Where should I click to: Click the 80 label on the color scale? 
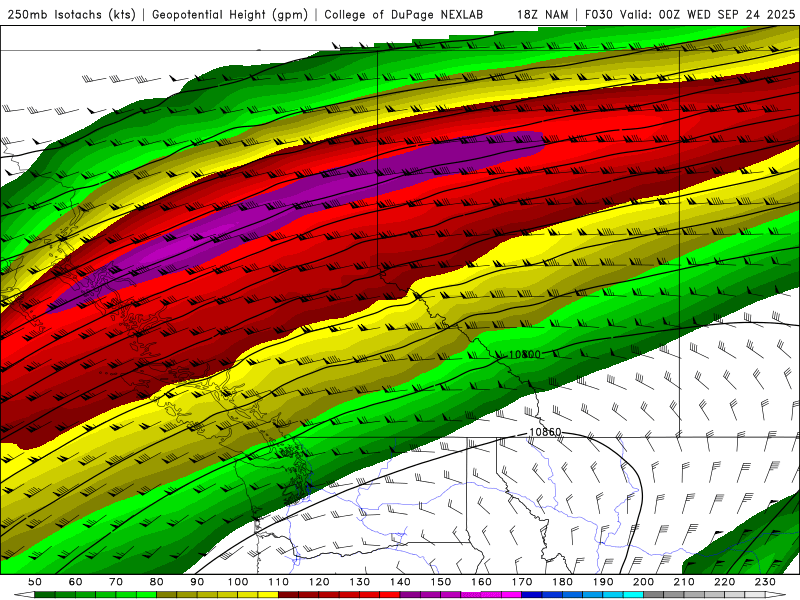pyautogui.click(x=157, y=582)
